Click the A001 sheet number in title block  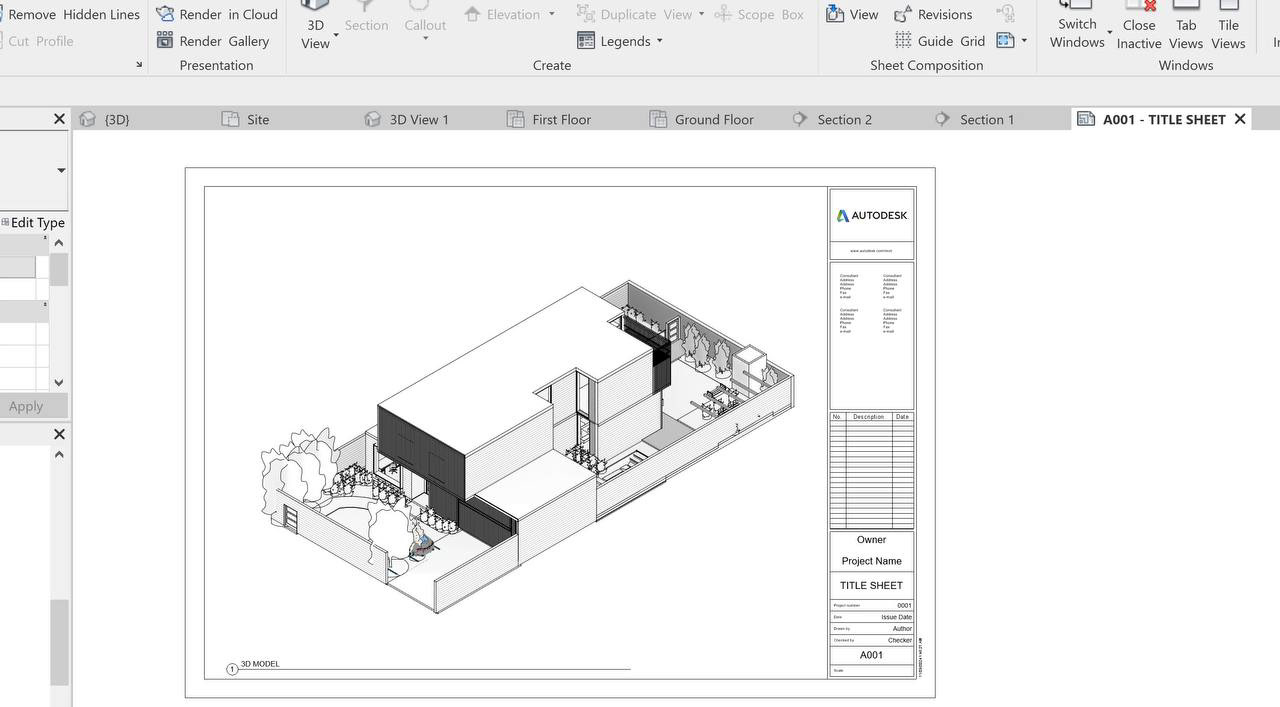(871, 655)
